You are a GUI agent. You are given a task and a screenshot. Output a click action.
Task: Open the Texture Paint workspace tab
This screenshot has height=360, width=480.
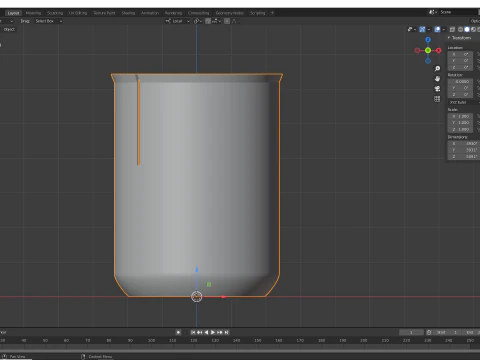coord(104,13)
